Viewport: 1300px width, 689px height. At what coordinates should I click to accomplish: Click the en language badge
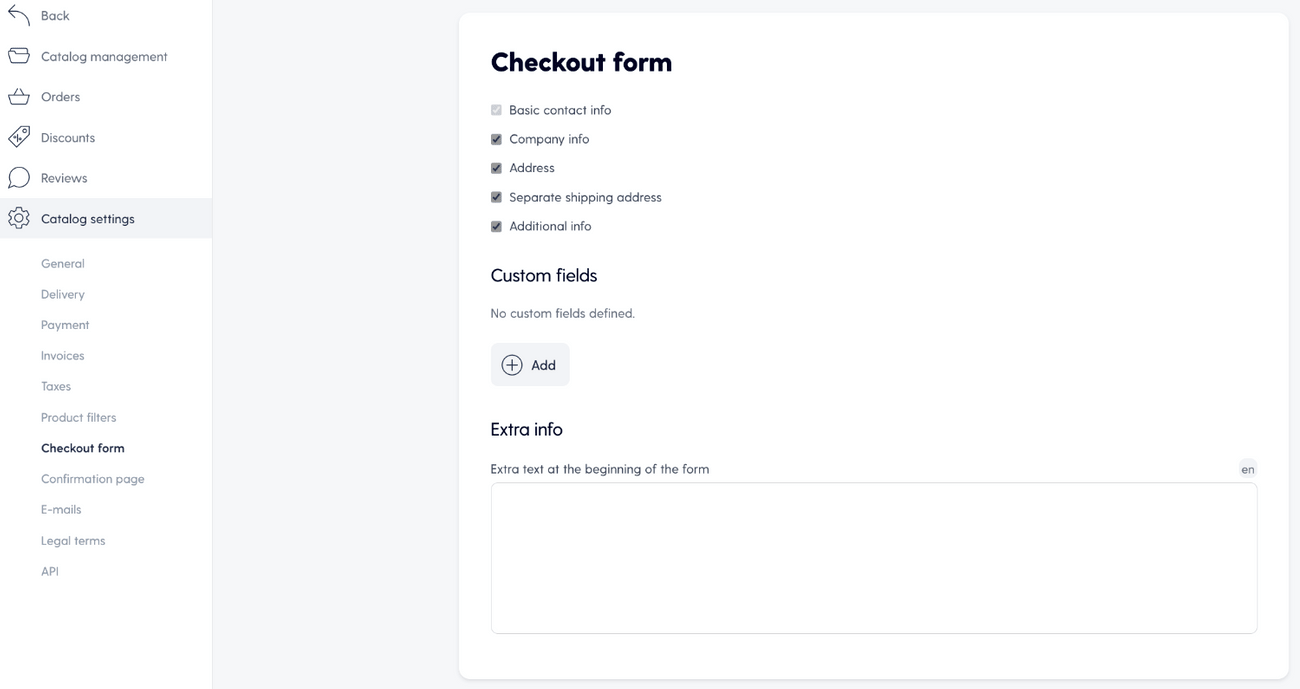pos(1247,469)
